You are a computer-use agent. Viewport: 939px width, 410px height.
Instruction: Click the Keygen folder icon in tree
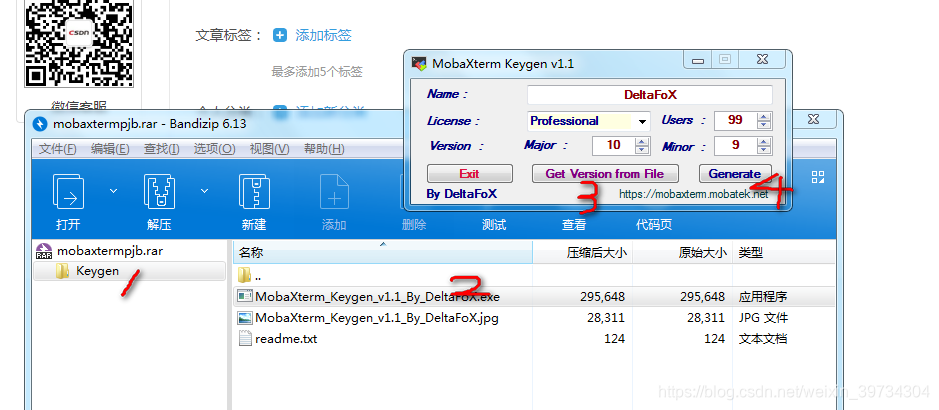pyautogui.click(x=62, y=271)
